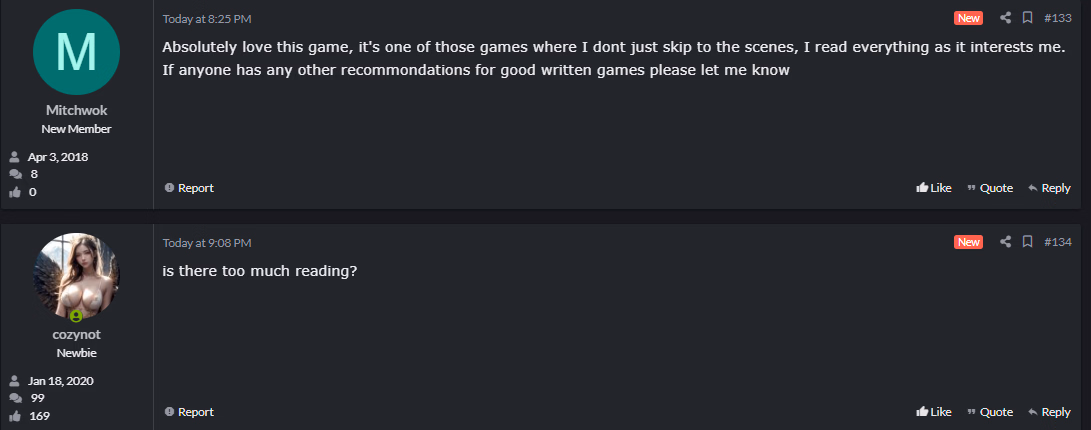
Task: Quote Mitchwok's post
Action: [x=989, y=188]
